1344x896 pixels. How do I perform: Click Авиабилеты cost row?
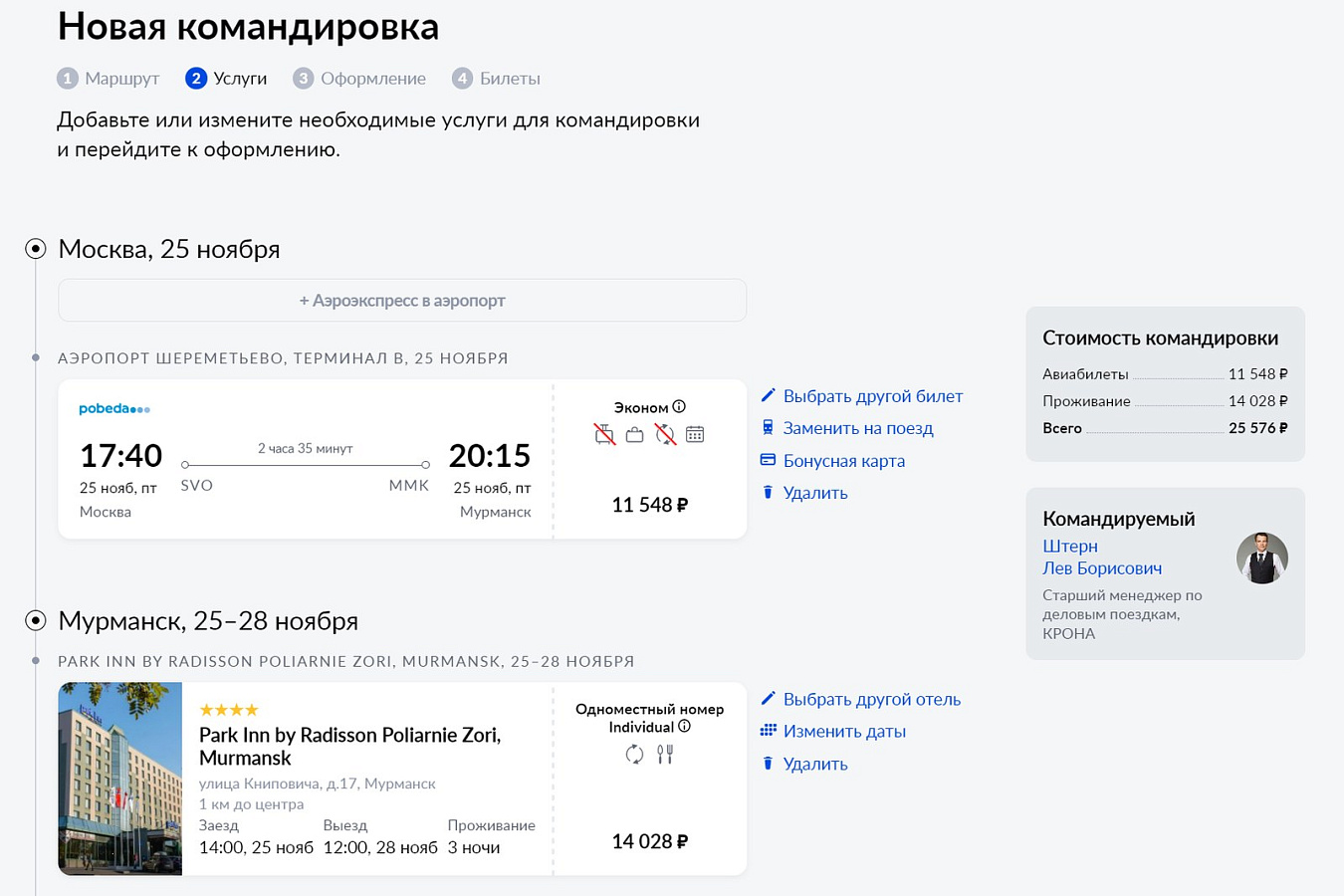(x=1165, y=374)
